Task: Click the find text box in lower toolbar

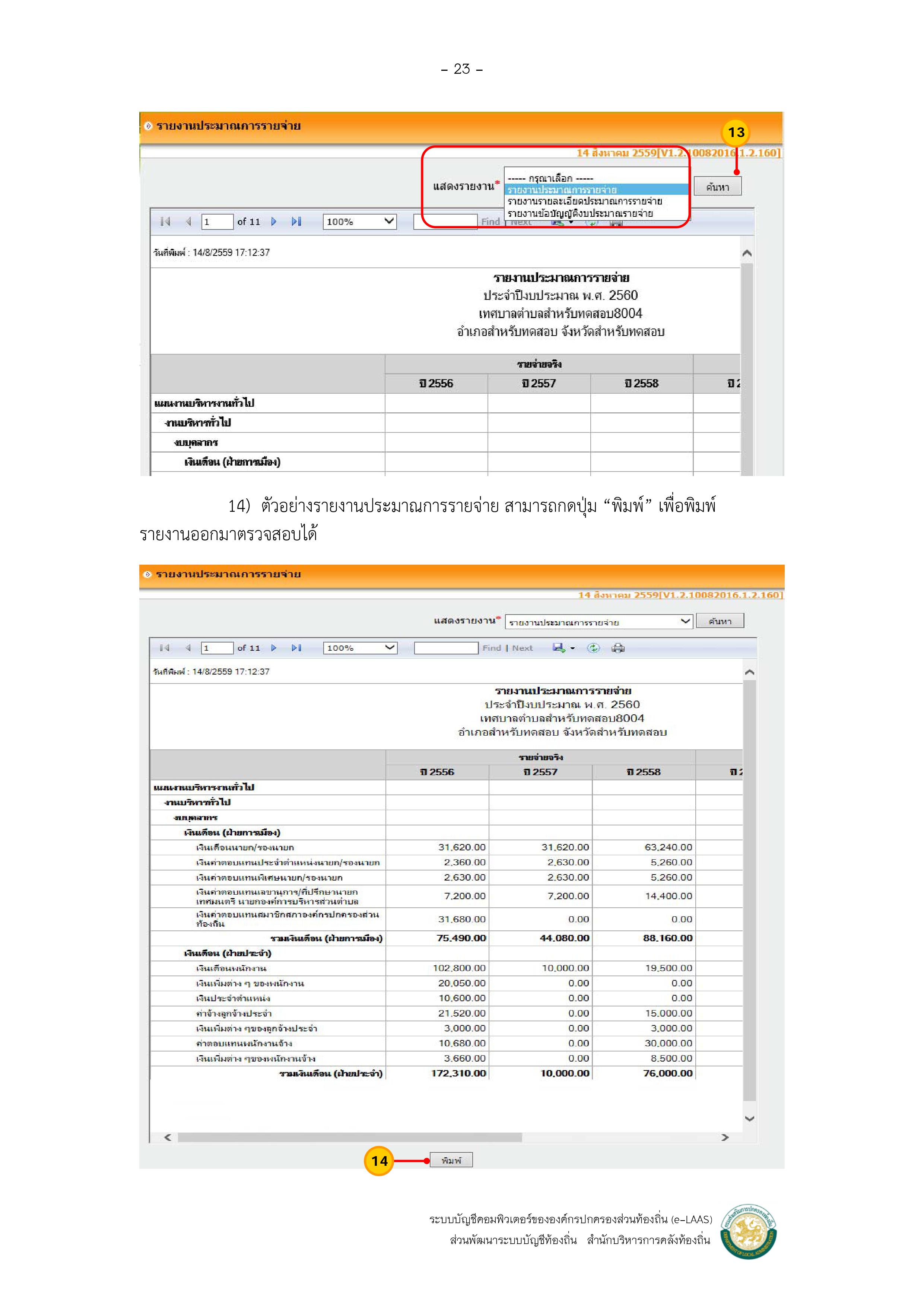Action: click(x=446, y=648)
